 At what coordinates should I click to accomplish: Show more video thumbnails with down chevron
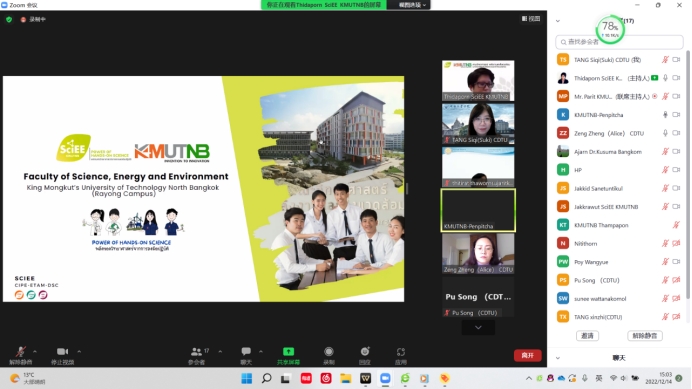coord(478,327)
